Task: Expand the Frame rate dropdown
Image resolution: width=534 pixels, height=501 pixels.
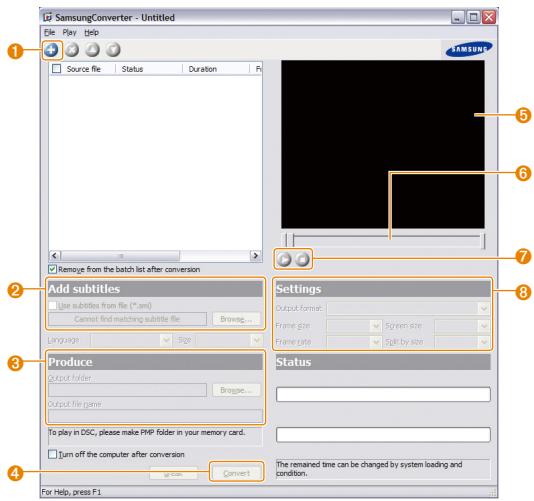Action: [x=375, y=342]
